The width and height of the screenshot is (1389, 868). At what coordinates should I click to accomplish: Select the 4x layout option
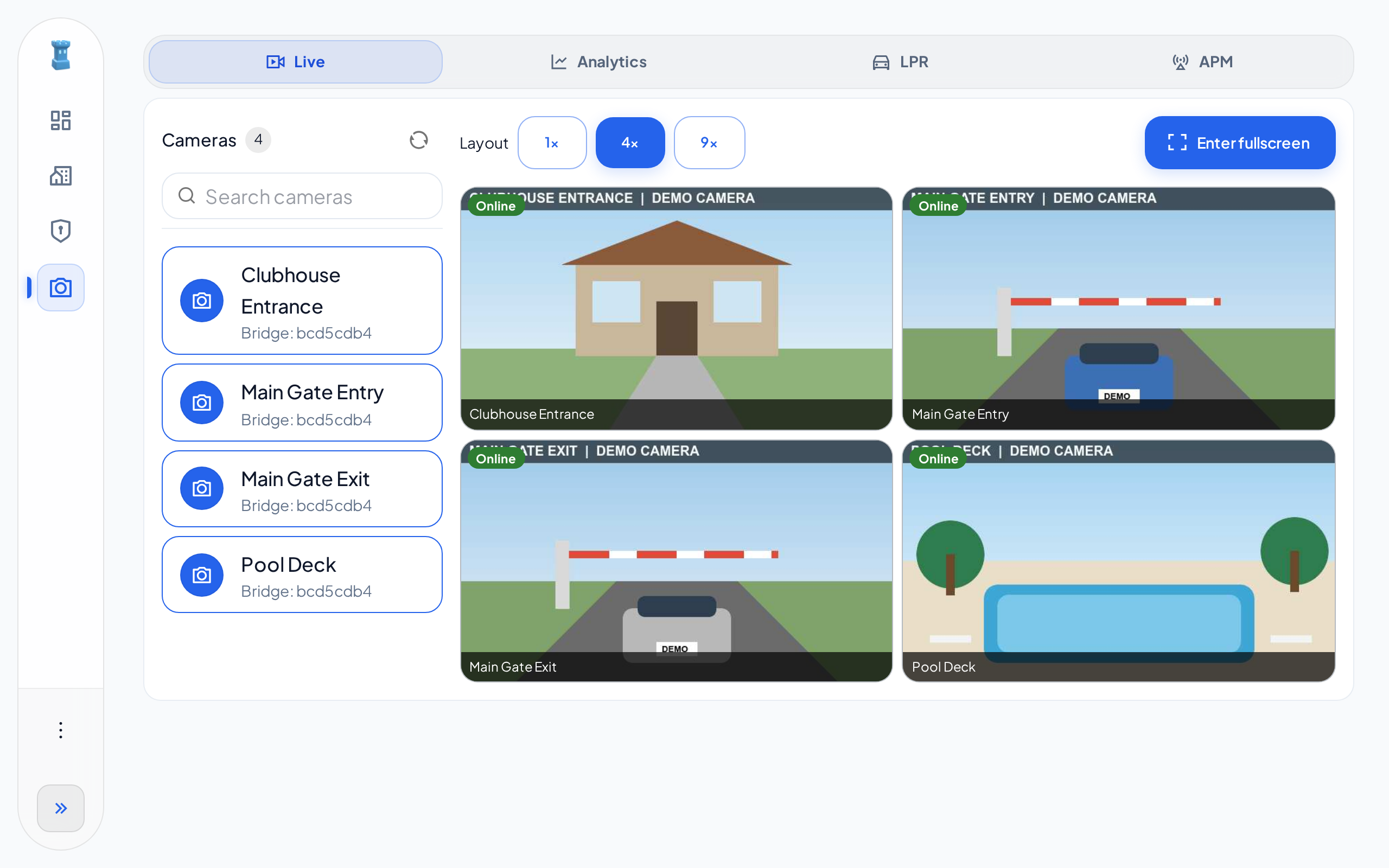pyautogui.click(x=629, y=142)
